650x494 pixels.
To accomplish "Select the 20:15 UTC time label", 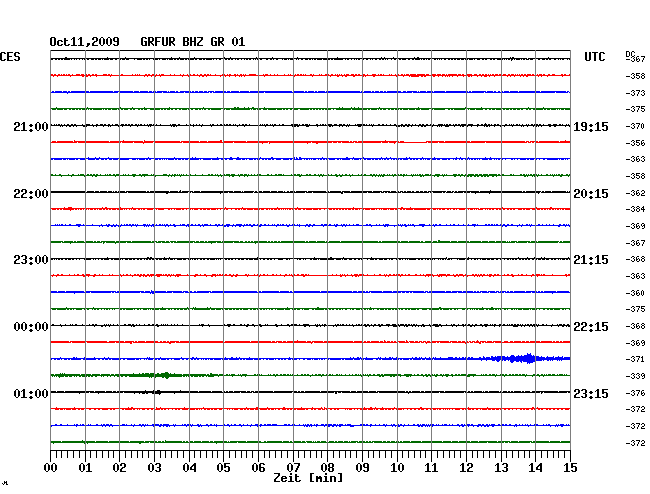I will click(x=591, y=194).
